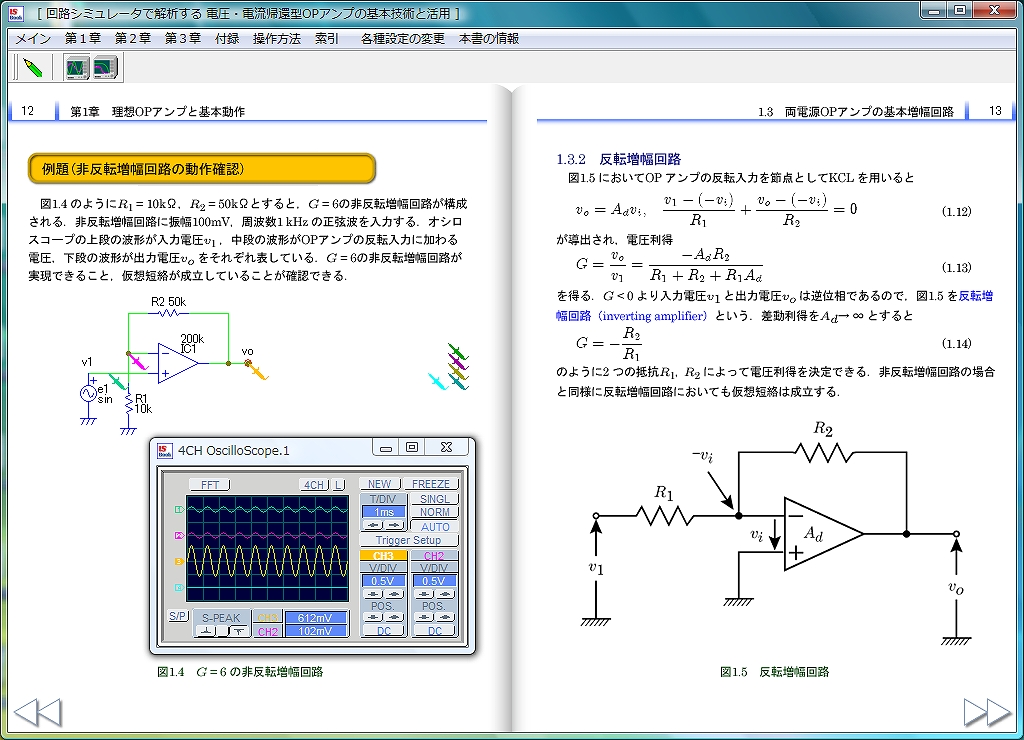
Task: Go to next page with double right arrow
Action: coord(987,712)
